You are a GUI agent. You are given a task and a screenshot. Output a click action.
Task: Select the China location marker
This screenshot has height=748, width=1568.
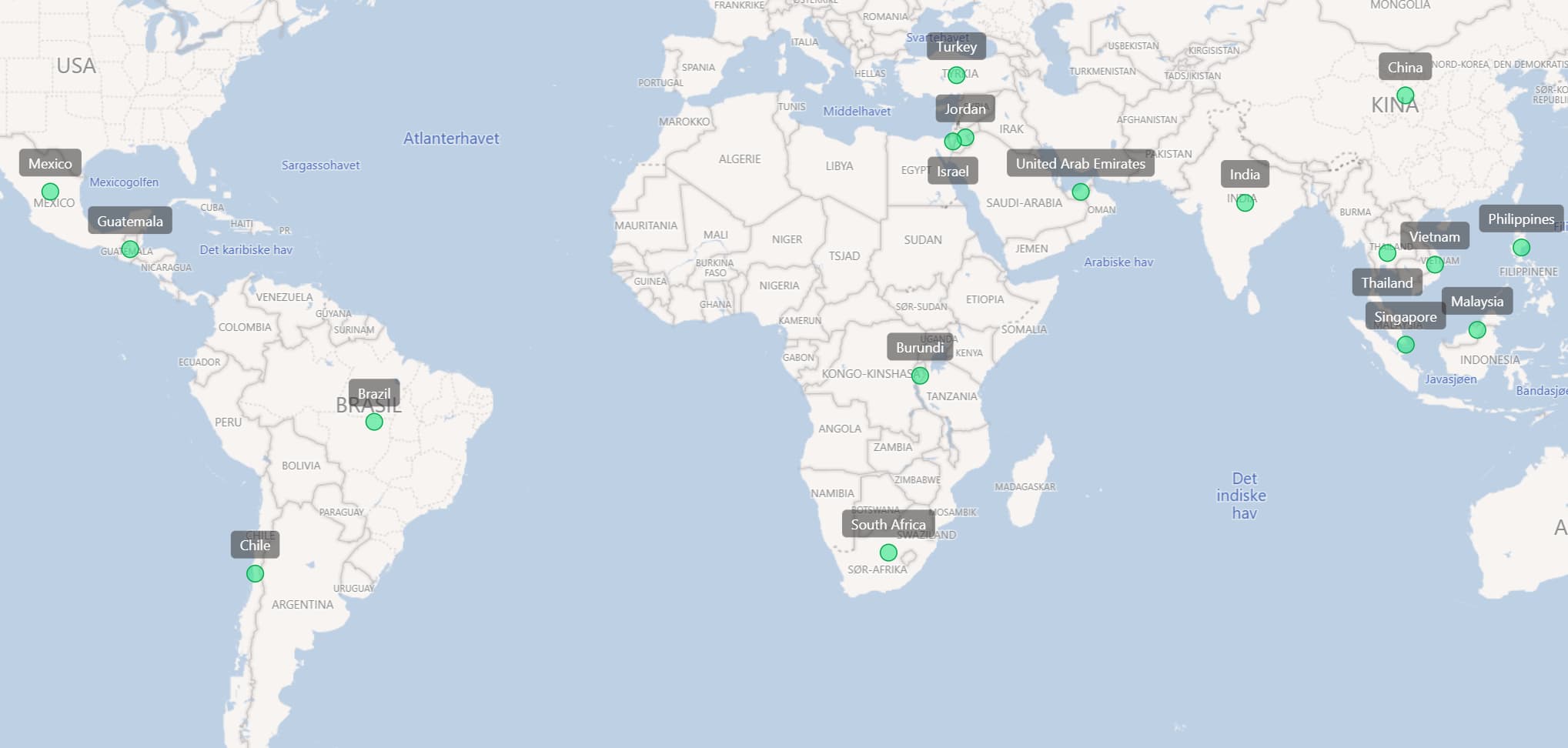1405,95
